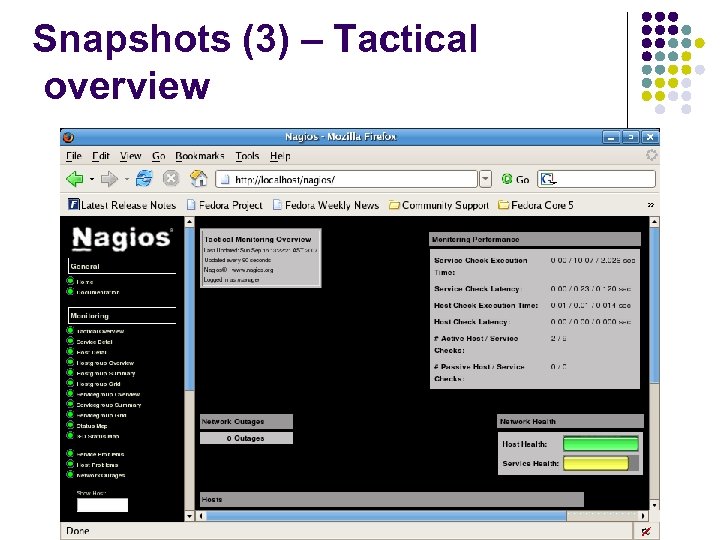Screen dimensions: 720x540
Task: Open the Service Detail sidebar link
Action: (94, 342)
